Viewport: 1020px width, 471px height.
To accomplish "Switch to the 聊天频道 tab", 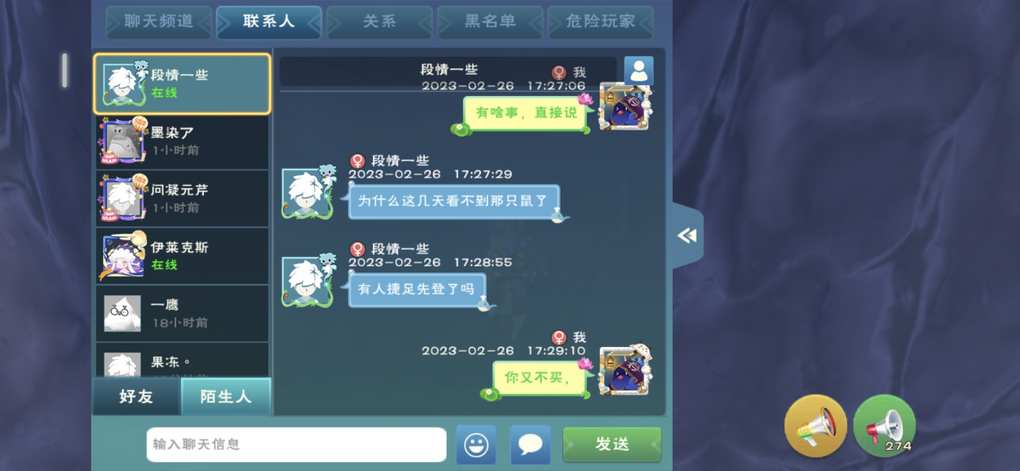I will point(159,22).
